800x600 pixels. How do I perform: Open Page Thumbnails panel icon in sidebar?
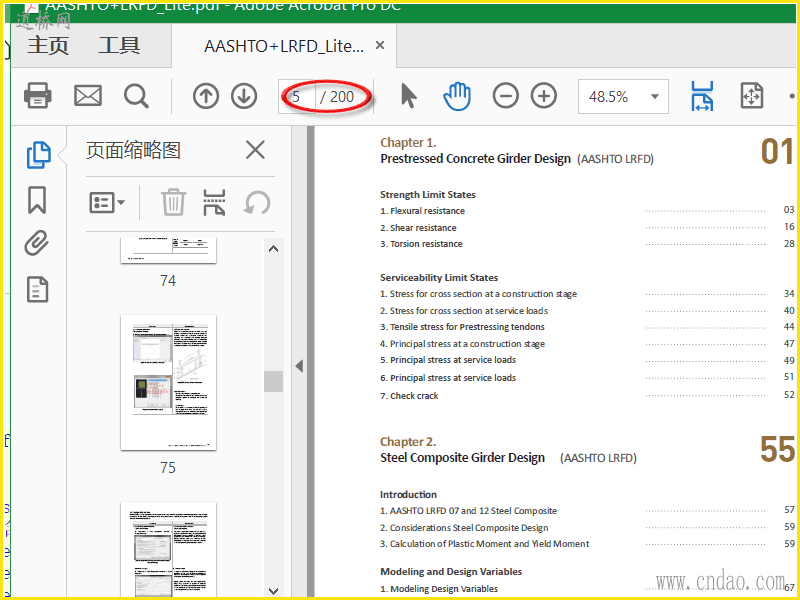click(38, 155)
